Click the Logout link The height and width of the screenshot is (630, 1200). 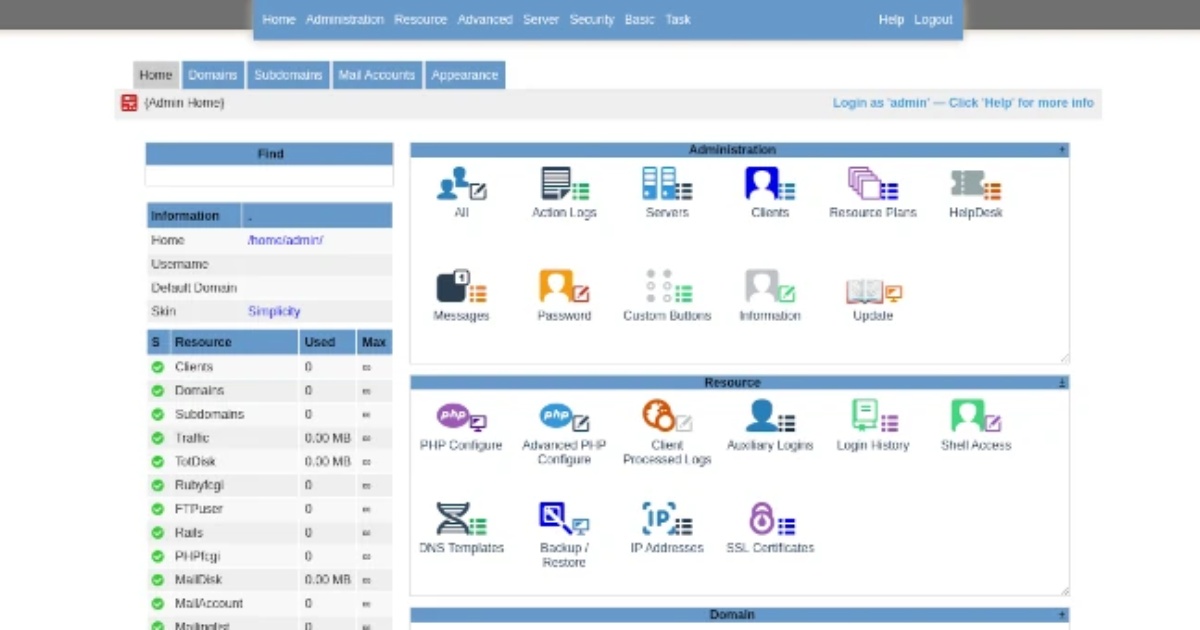tap(933, 19)
